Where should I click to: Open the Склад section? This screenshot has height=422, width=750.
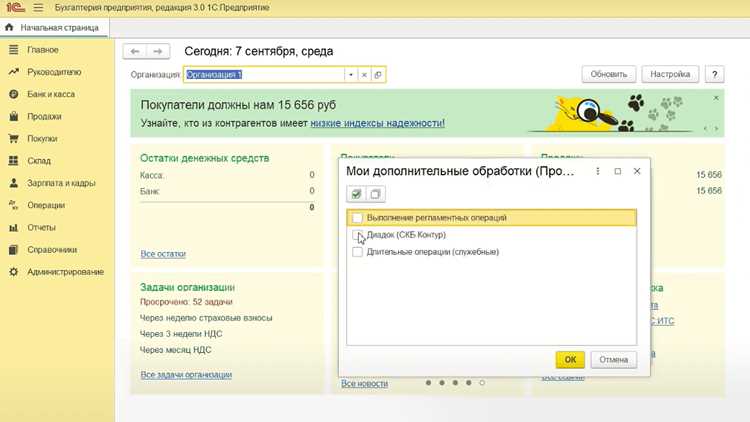coord(39,161)
